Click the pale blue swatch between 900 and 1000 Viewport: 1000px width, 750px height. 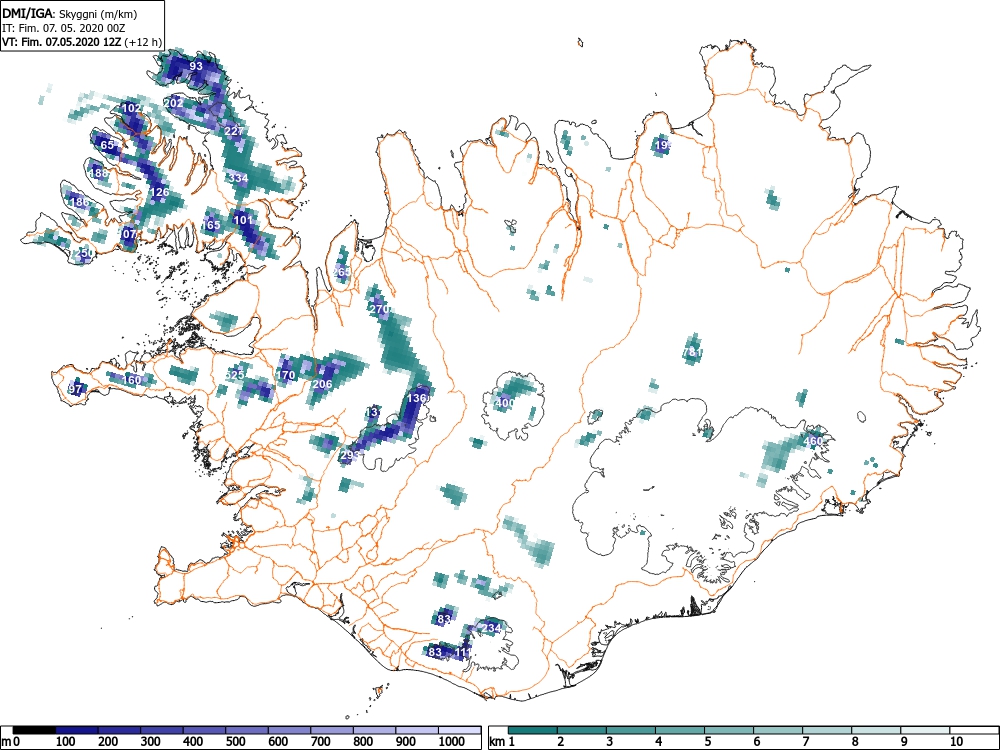[x=417, y=730]
